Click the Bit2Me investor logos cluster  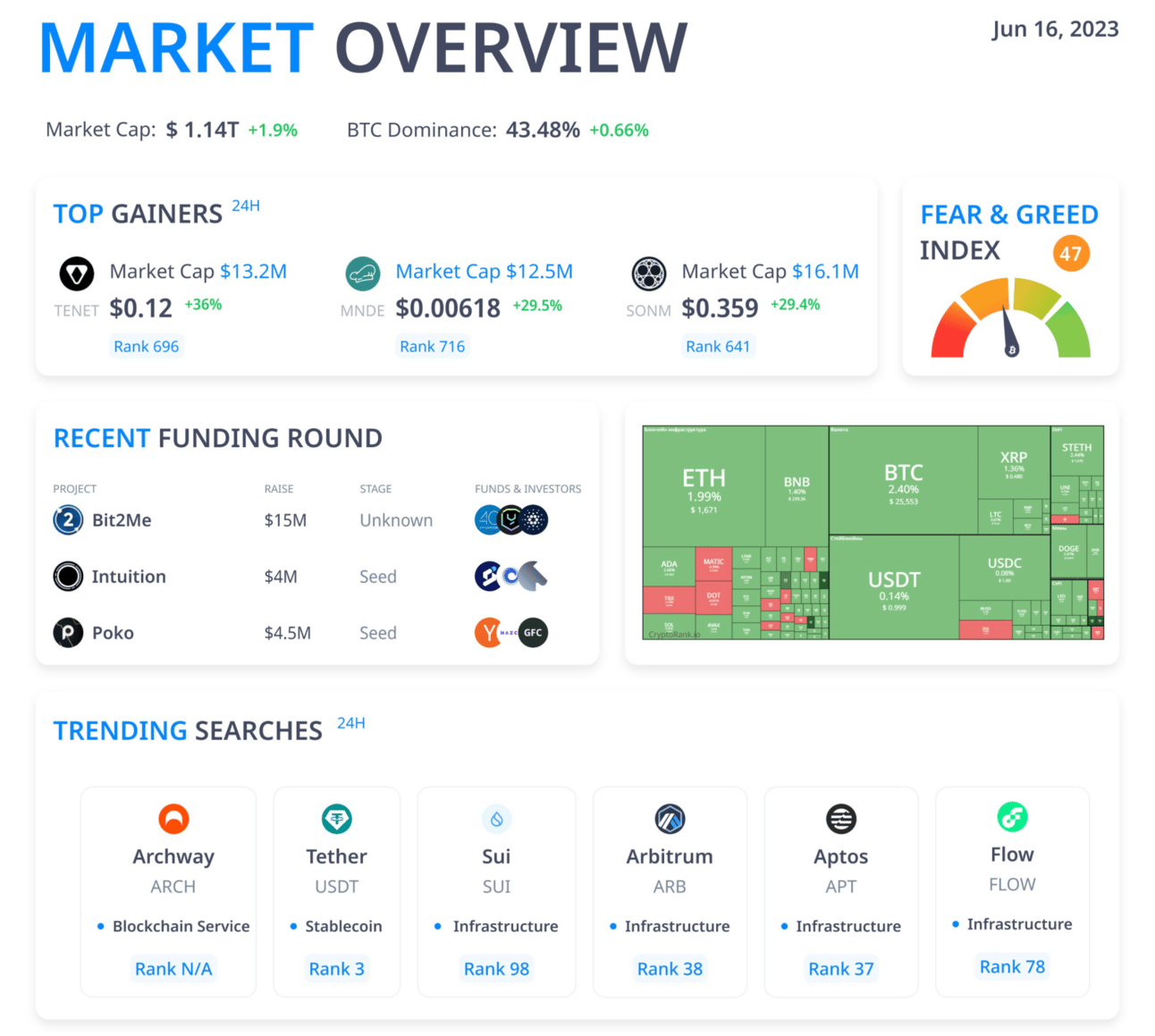511,519
